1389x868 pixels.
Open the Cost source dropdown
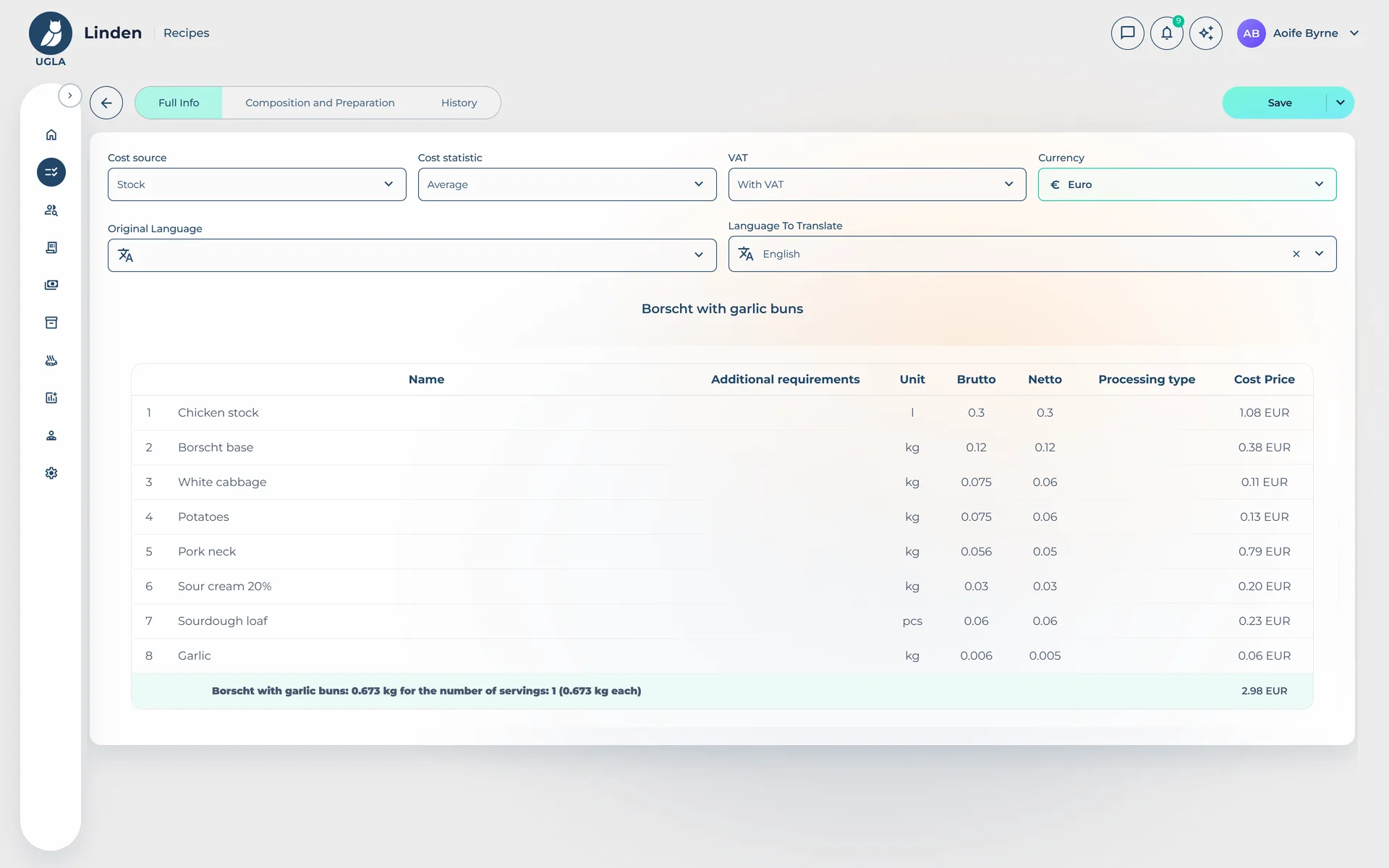(257, 184)
